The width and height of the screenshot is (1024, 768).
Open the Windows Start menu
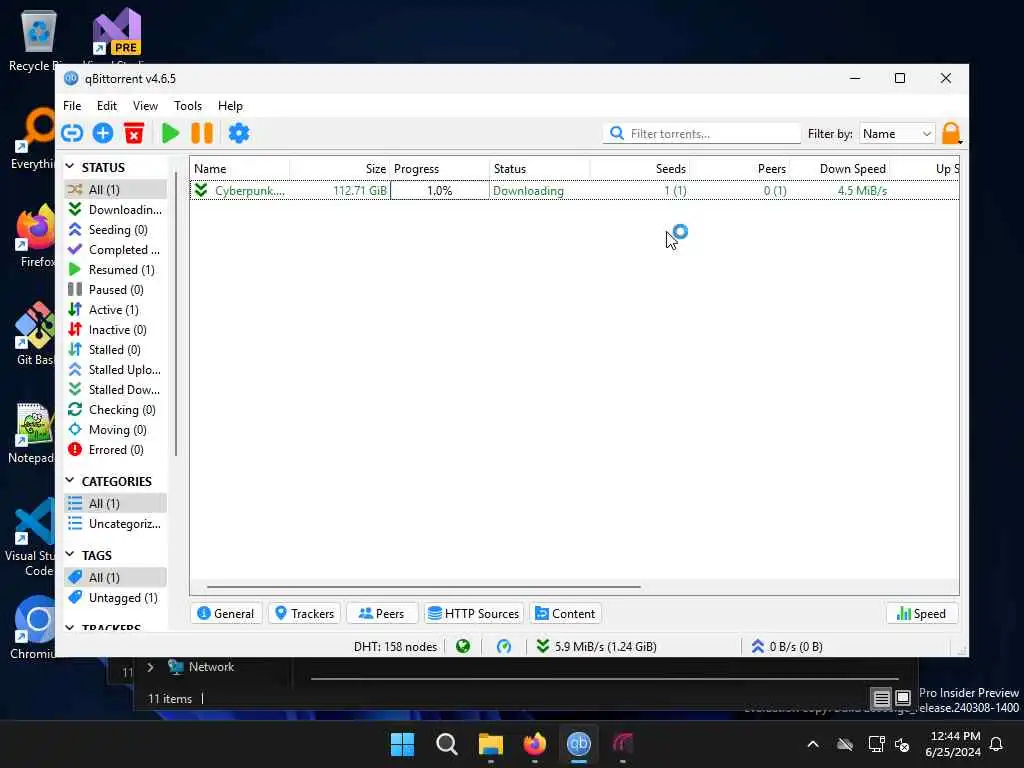402,744
